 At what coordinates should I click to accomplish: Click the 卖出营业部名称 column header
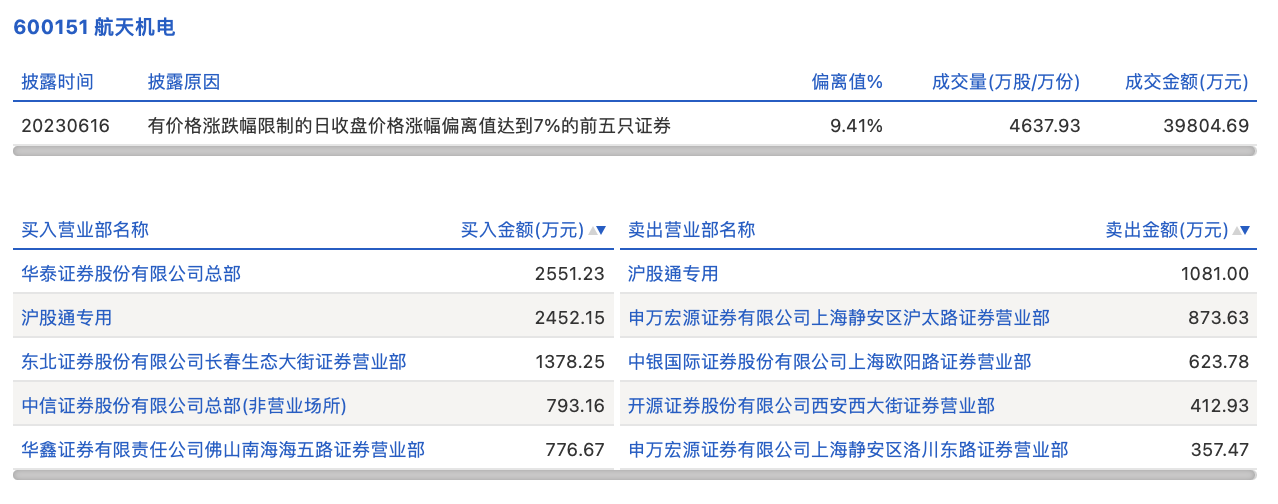[691, 230]
